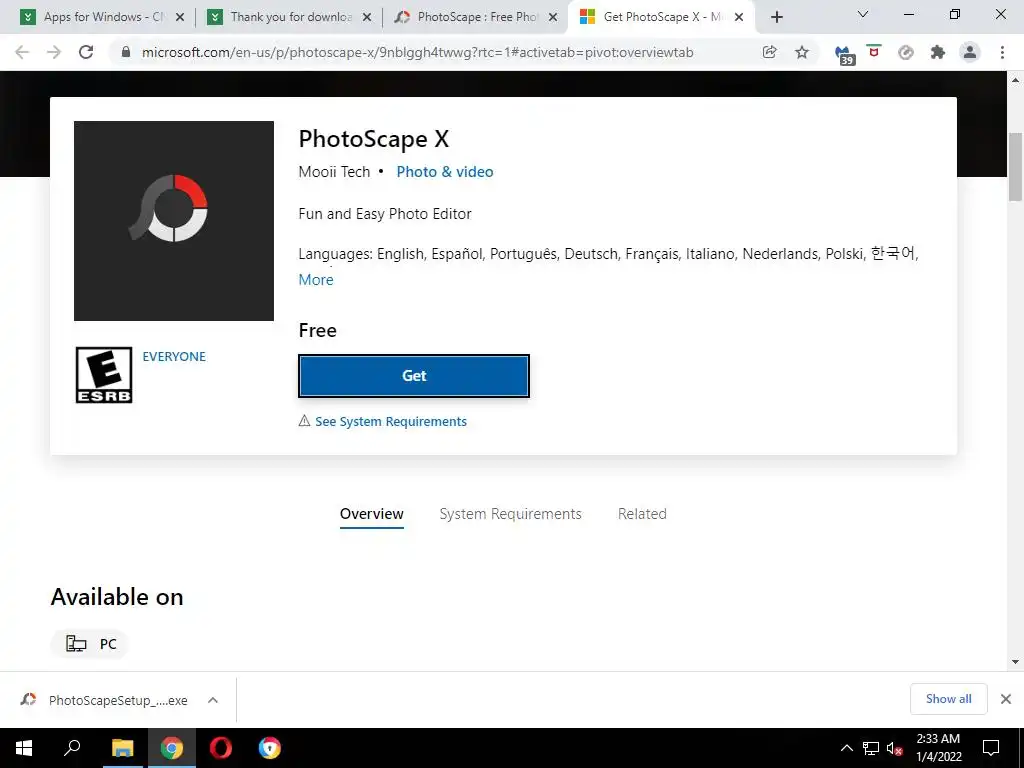
Task: Open the Chrome profile avatar
Action: (970, 52)
